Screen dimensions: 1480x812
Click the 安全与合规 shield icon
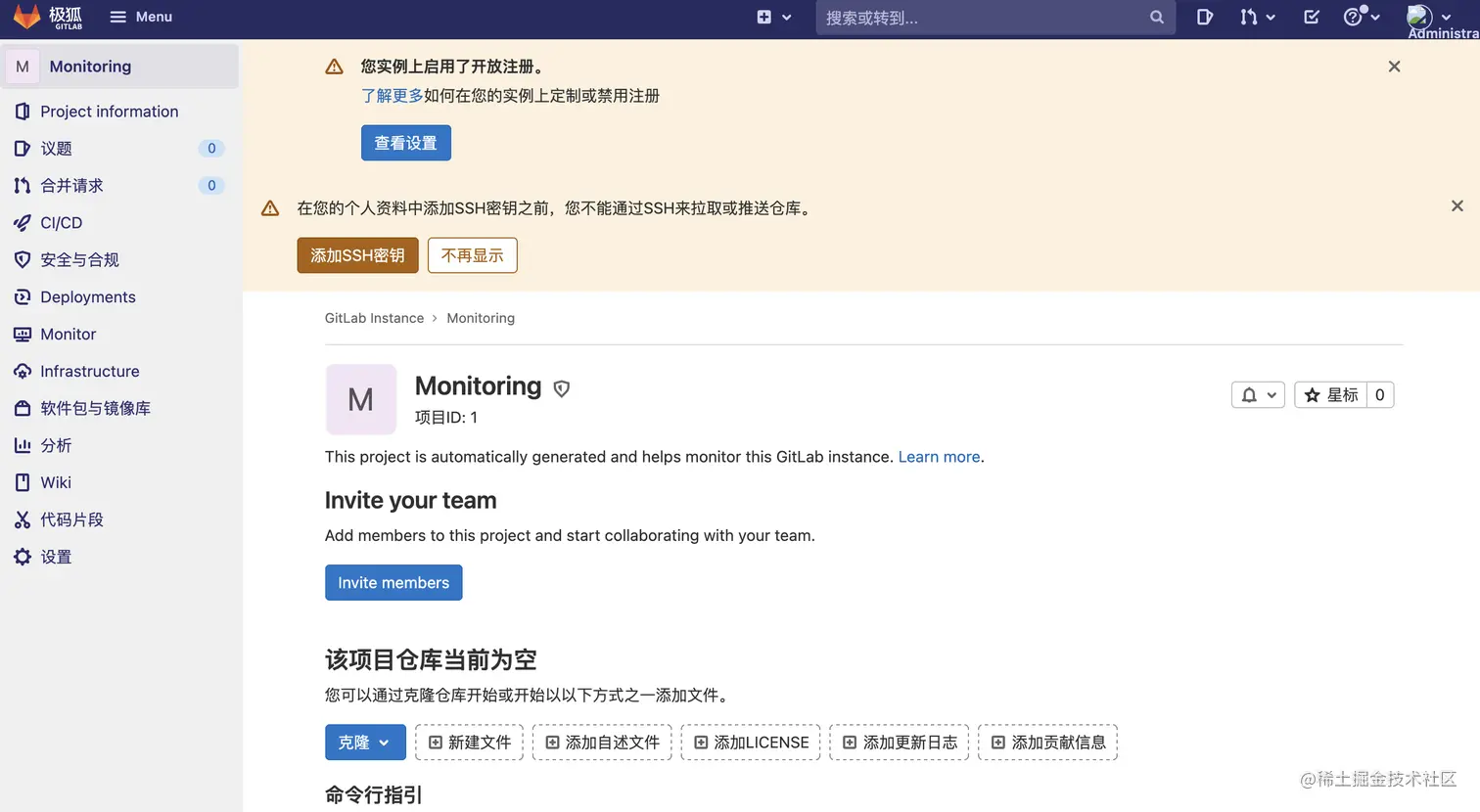pyautogui.click(x=23, y=260)
